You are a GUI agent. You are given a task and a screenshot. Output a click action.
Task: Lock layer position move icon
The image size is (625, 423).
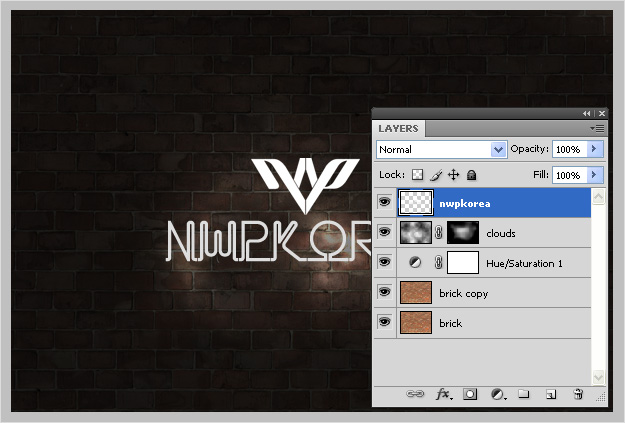tap(454, 175)
